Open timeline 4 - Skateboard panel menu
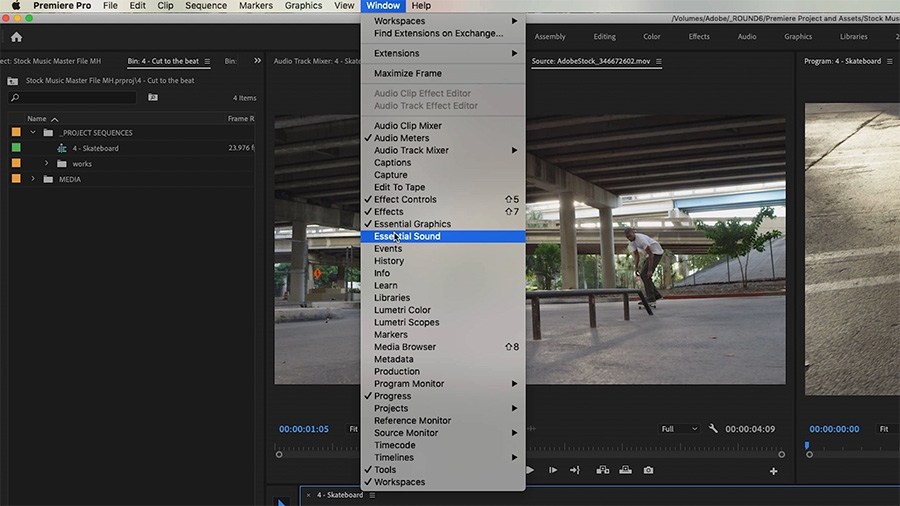This screenshot has height=506, width=900. (x=372, y=495)
